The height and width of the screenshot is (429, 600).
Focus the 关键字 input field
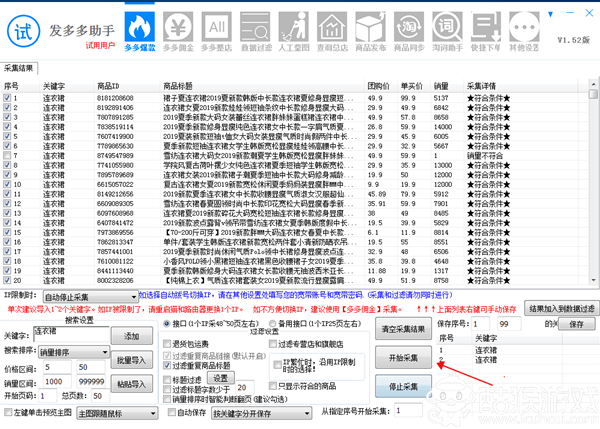click(71, 334)
